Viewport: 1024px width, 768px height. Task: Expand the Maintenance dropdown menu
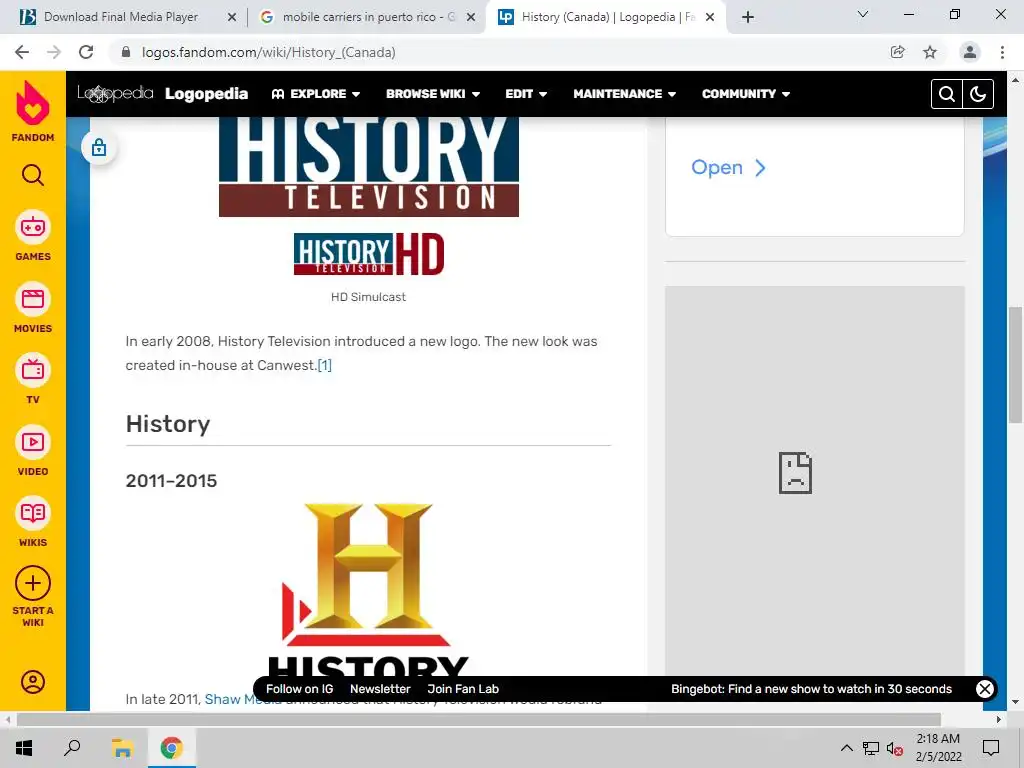pyautogui.click(x=624, y=94)
